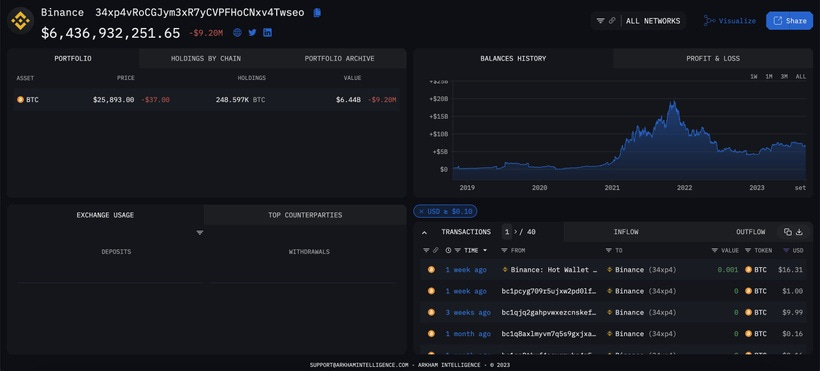Set chart range to 1M

point(769,76)
